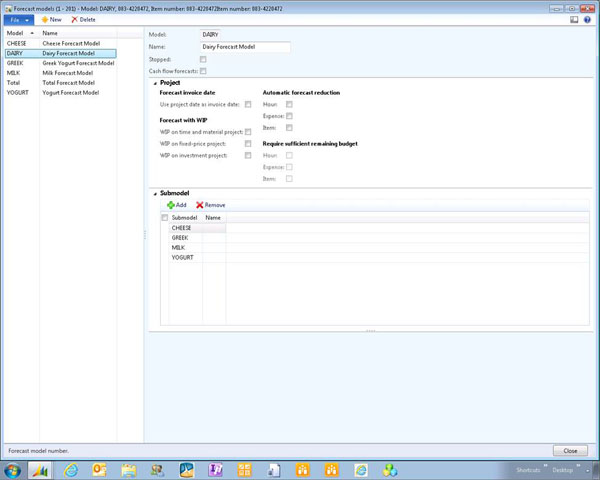Collapse the Project section
The height and width of the screenshot is (480, 600).
[x=155, y=83]
